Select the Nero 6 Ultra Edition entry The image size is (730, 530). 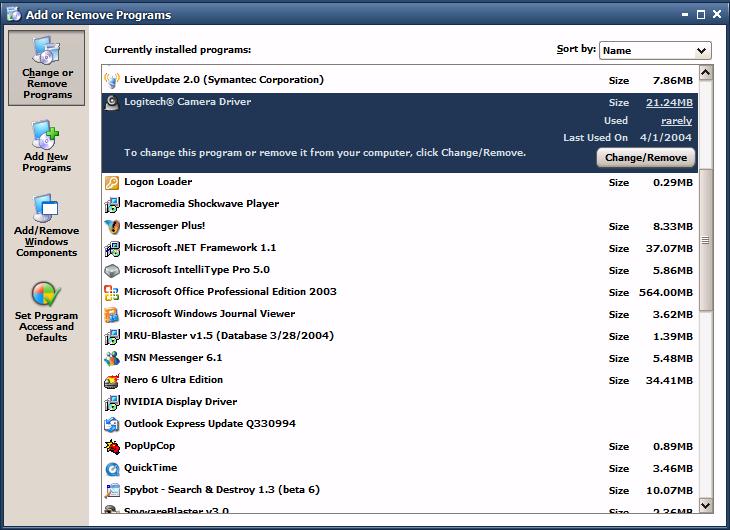coord(399,381)
